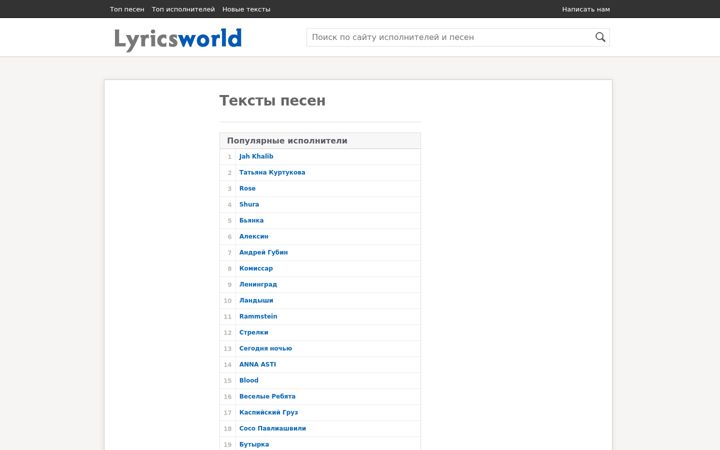Open the Топ исполнителей menu item
This screenshot has height=450, width=720.
click(183, 9)
